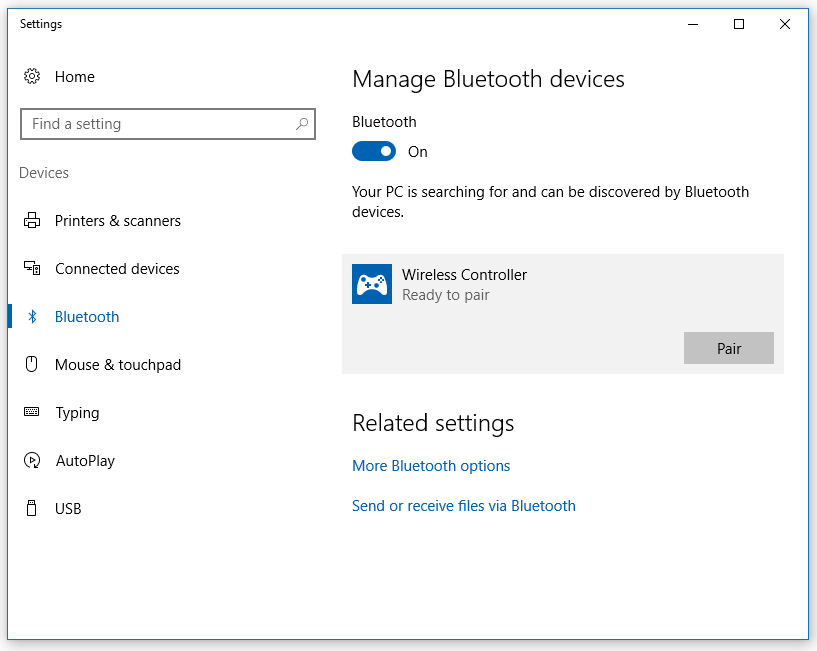Pair the Wireless Controller
This screenshot has height=651, width=817.
coord(728,348)
